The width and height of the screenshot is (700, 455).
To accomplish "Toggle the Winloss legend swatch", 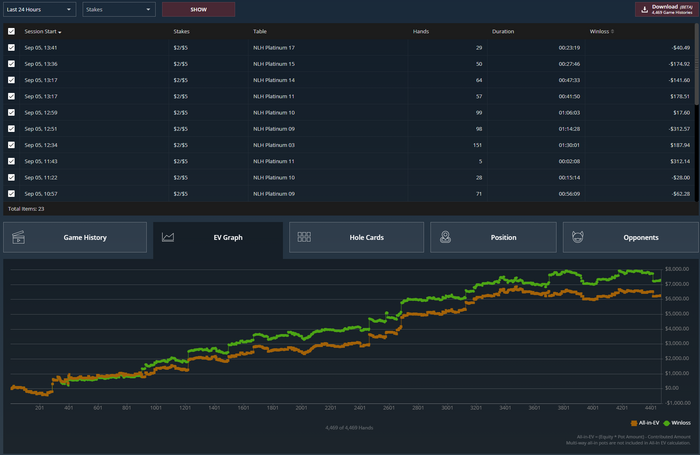I will coord(667,423).
